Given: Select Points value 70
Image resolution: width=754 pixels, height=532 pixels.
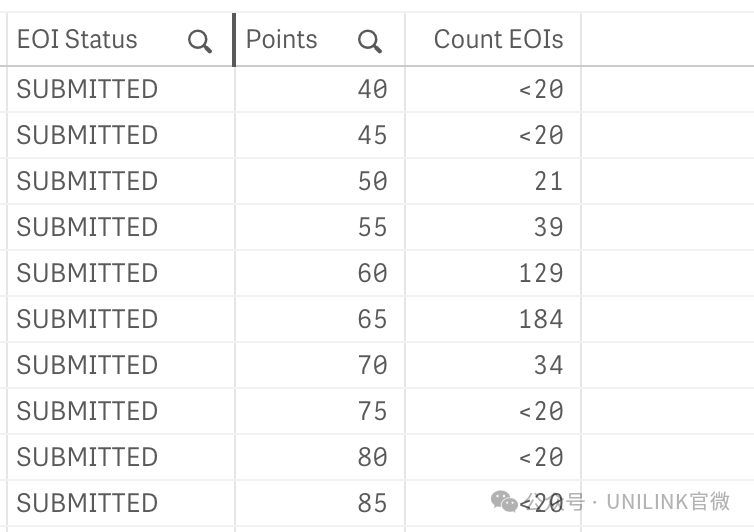Looking at the screenshot, I should point(372,365).
